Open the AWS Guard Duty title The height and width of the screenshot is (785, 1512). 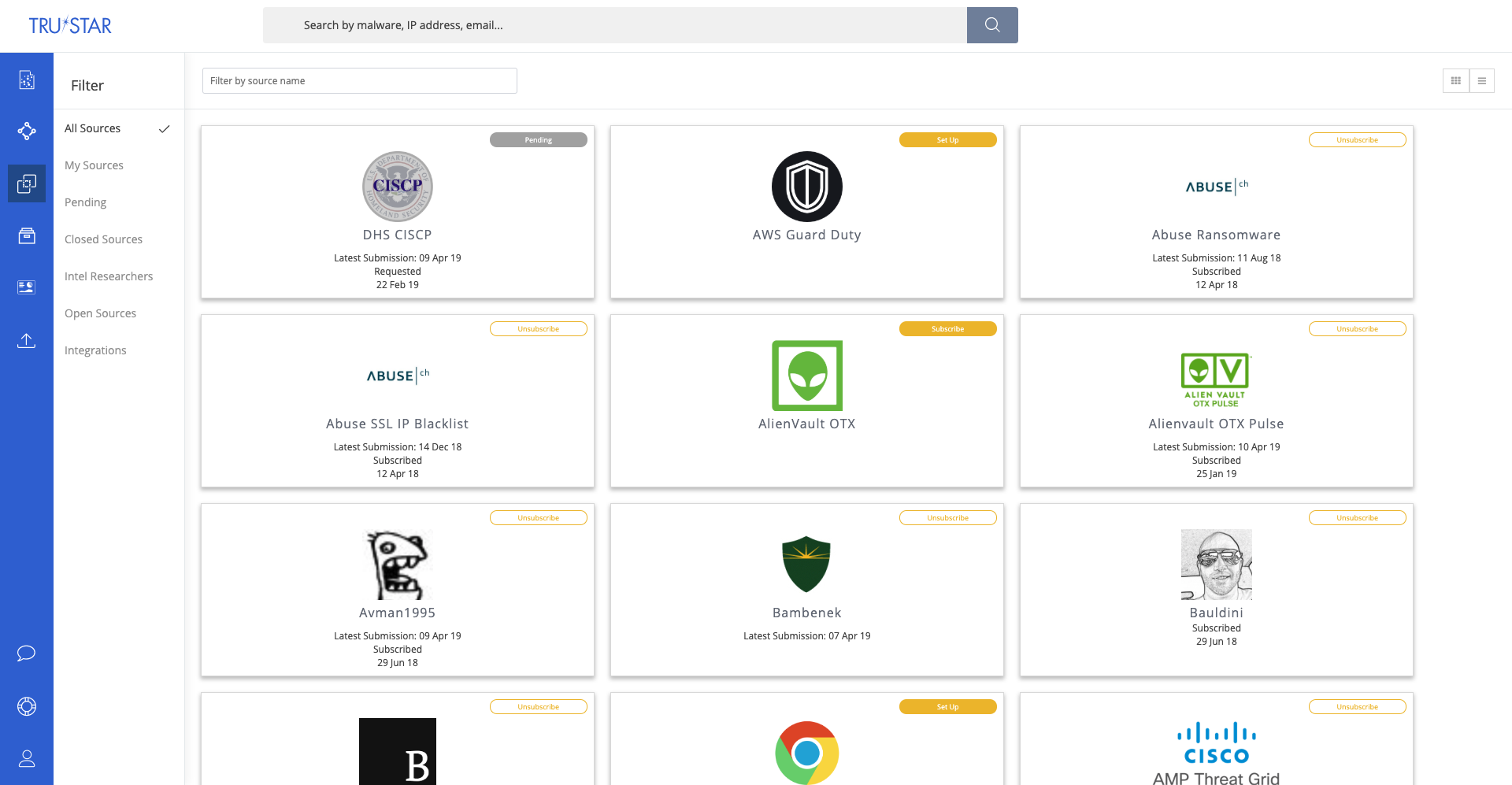point(807,235)
